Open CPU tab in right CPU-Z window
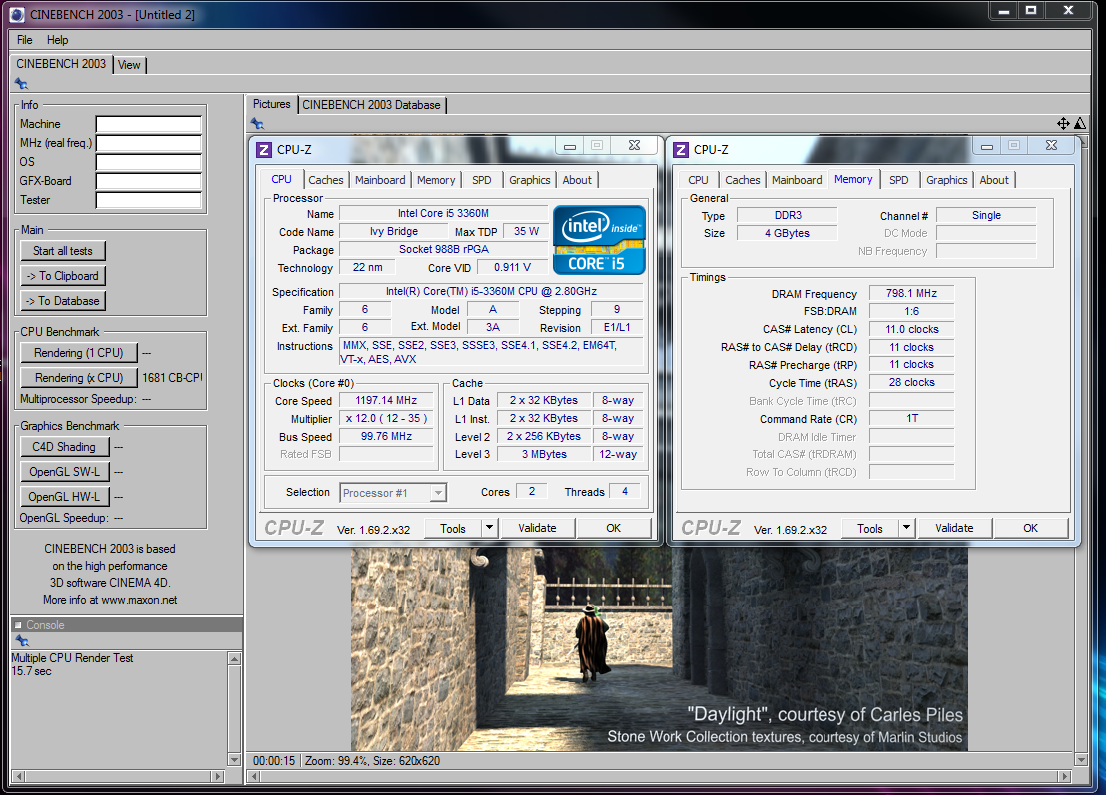Image resolution: width=1106 pixels, height=795 pixels. click(698, 180)
